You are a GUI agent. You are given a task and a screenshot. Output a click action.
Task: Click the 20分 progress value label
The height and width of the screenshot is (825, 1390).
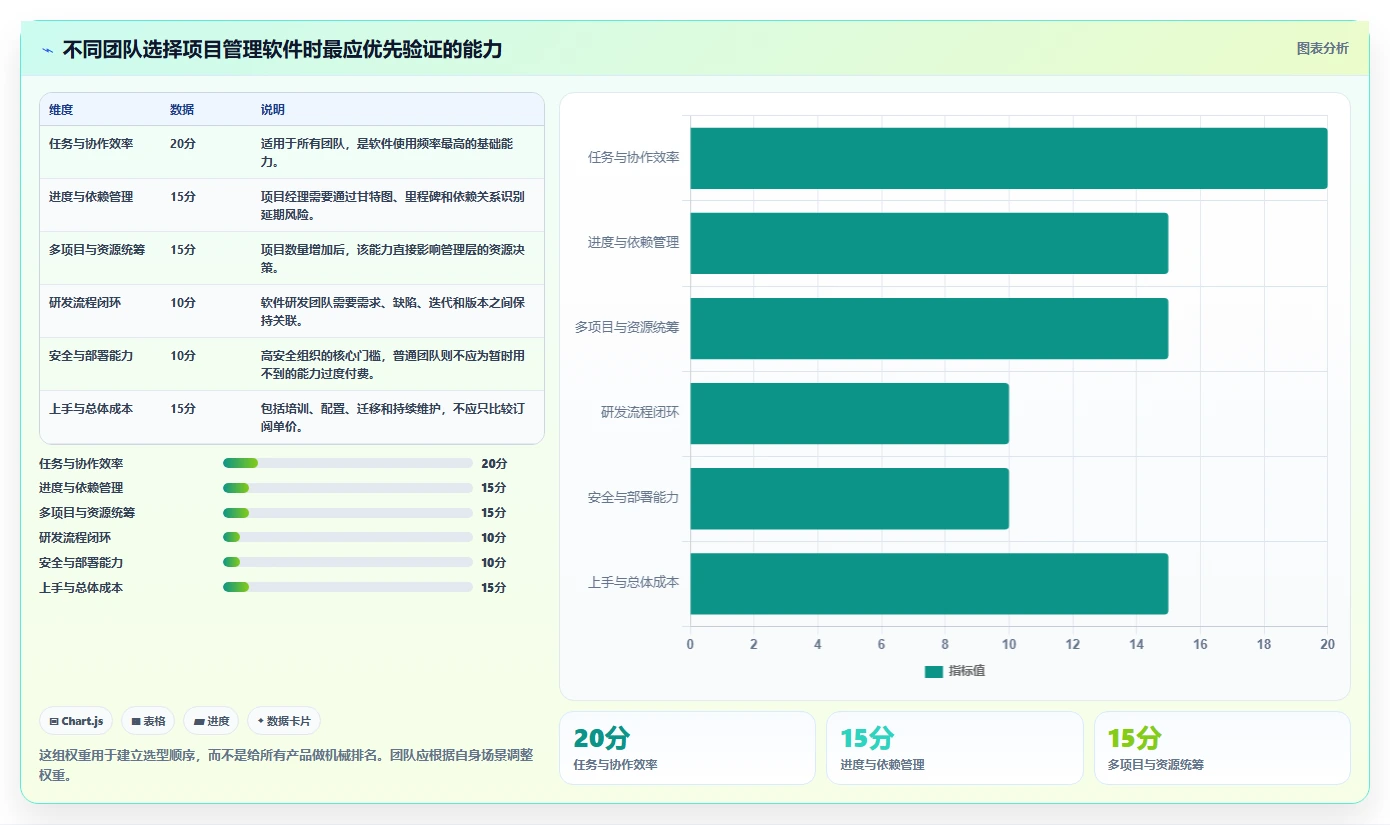494,463
